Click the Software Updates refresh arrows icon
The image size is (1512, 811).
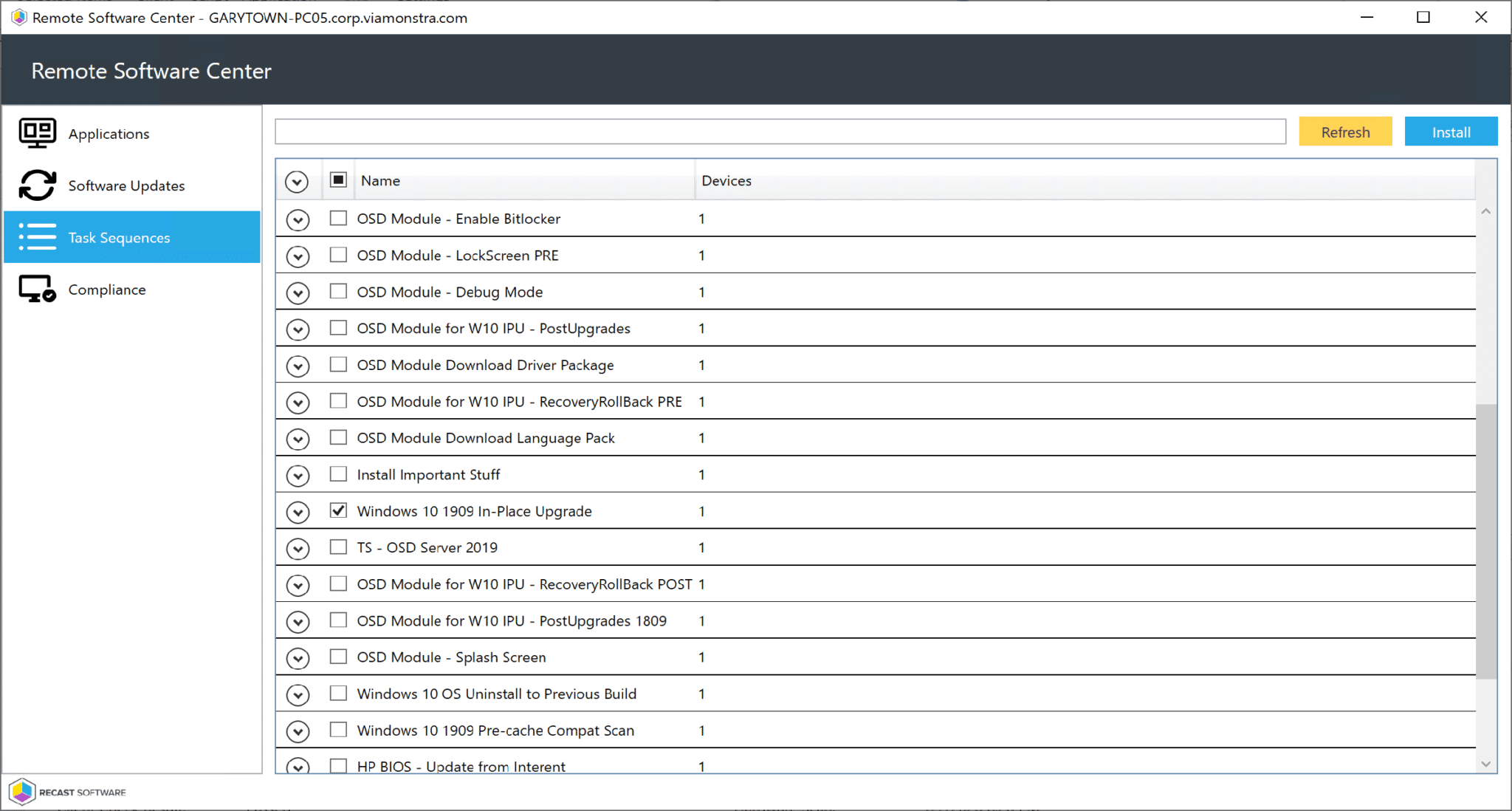pyautogui.click(x=37, y=185)
